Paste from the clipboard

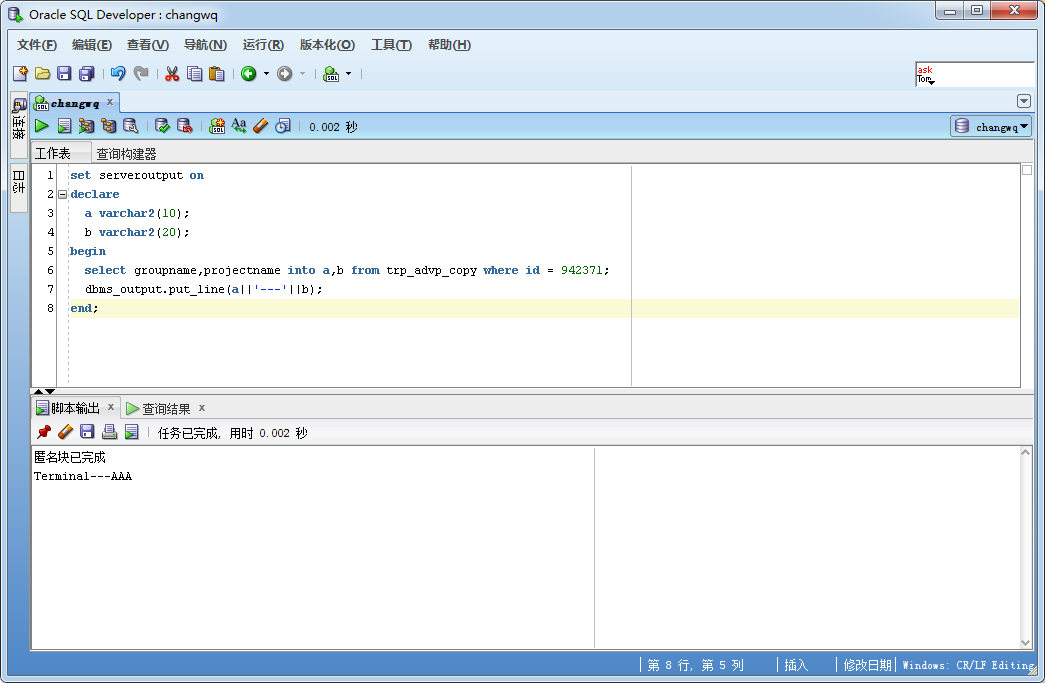(217, 73)
